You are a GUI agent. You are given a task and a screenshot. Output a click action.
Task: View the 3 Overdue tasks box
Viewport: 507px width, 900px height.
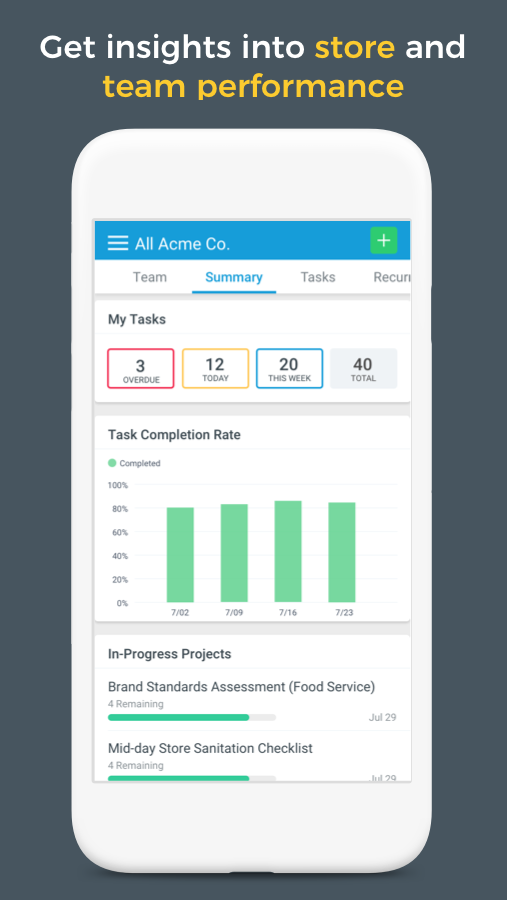click(141, 368)
